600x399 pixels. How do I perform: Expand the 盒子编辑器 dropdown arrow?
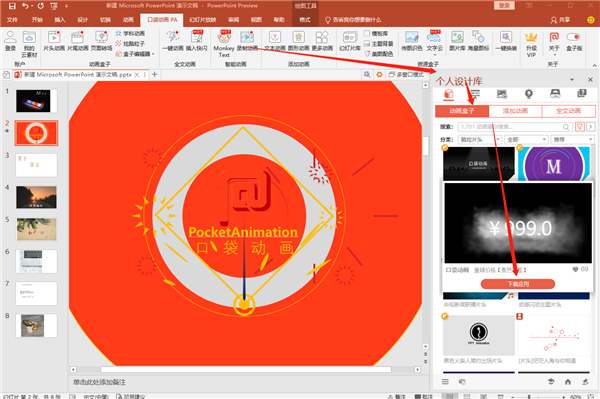click(153, 54)
